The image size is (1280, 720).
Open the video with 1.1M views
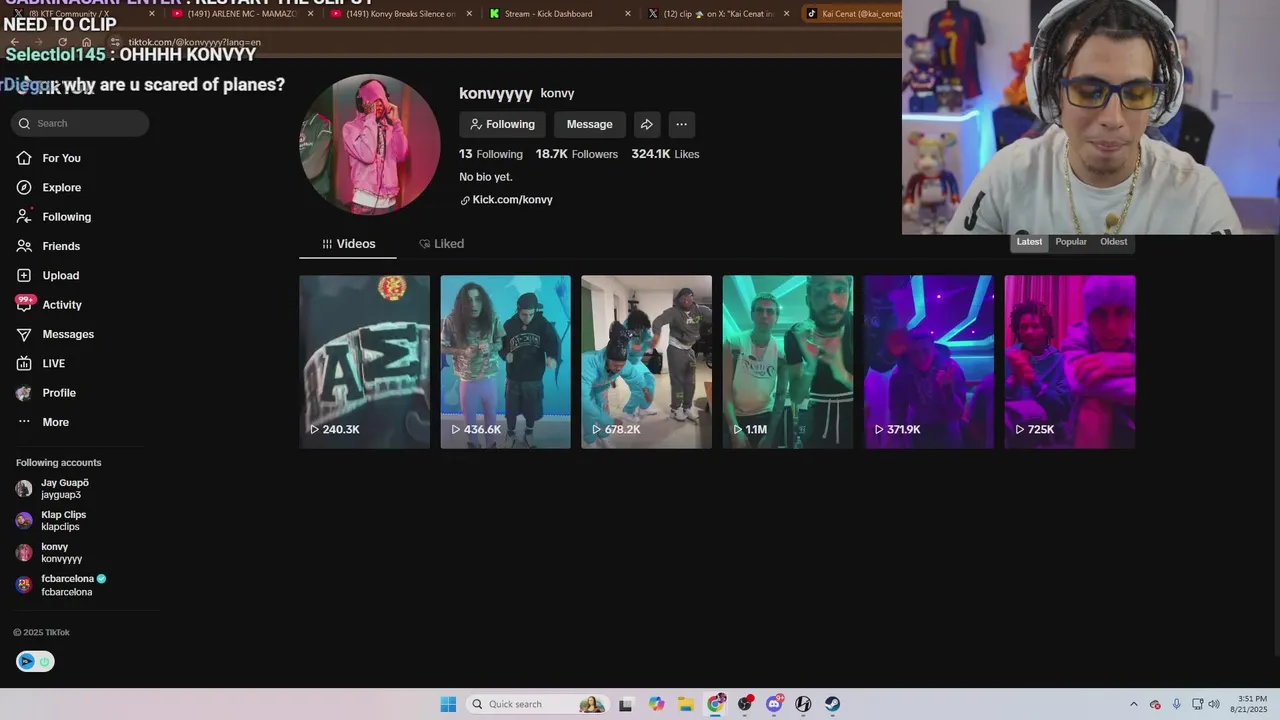(788, 362)
